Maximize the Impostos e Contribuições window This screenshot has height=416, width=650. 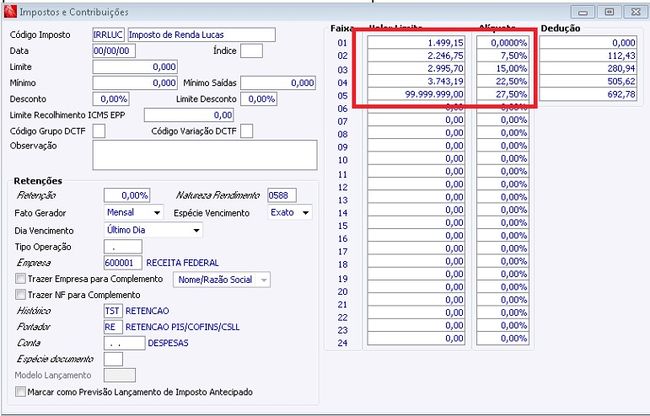(x=609, y=12)
